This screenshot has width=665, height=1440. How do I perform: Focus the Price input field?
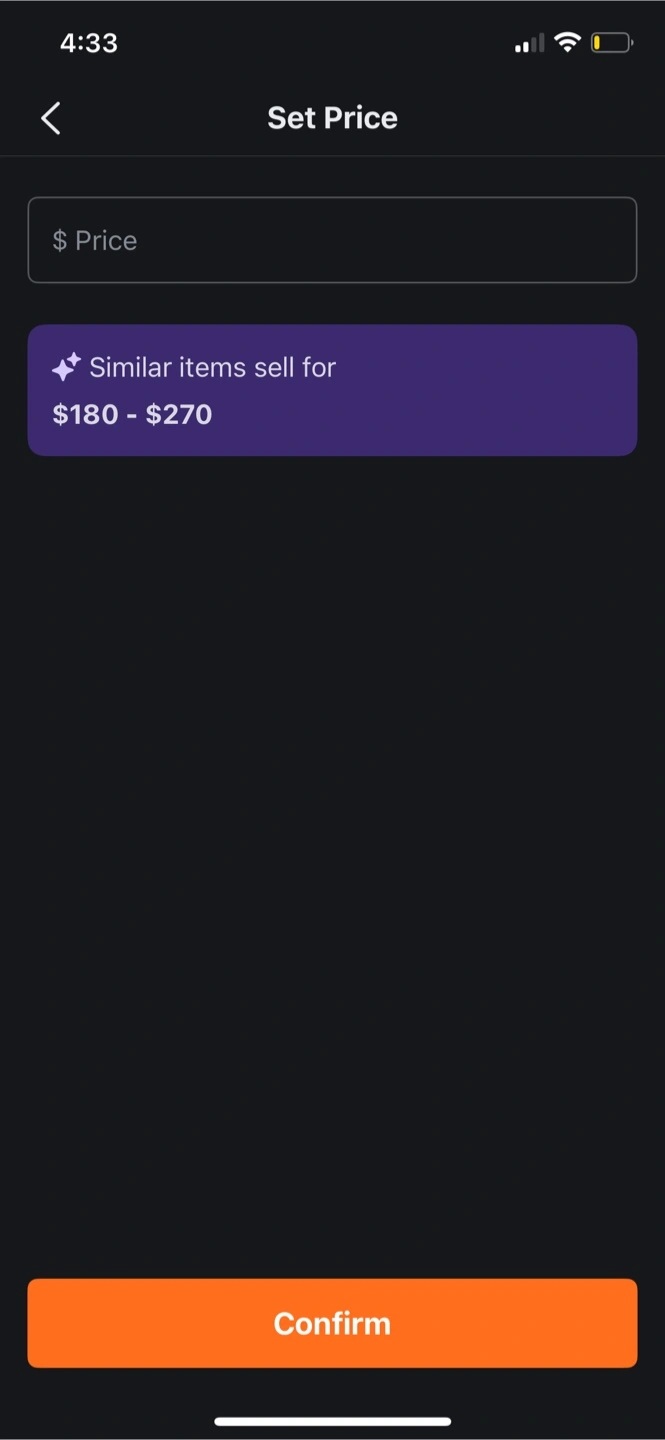tap(332, 240)
